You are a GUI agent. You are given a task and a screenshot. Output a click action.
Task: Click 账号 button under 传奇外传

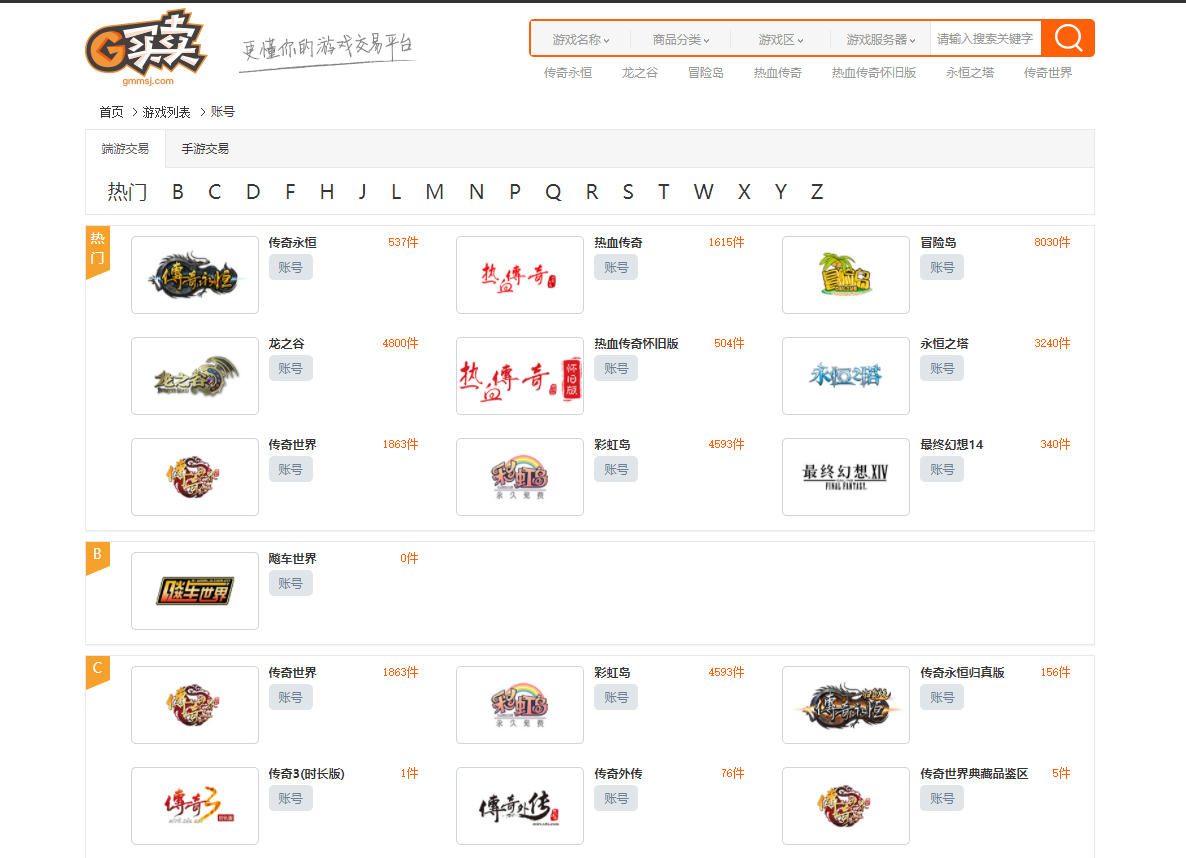(x=616, y=798)
